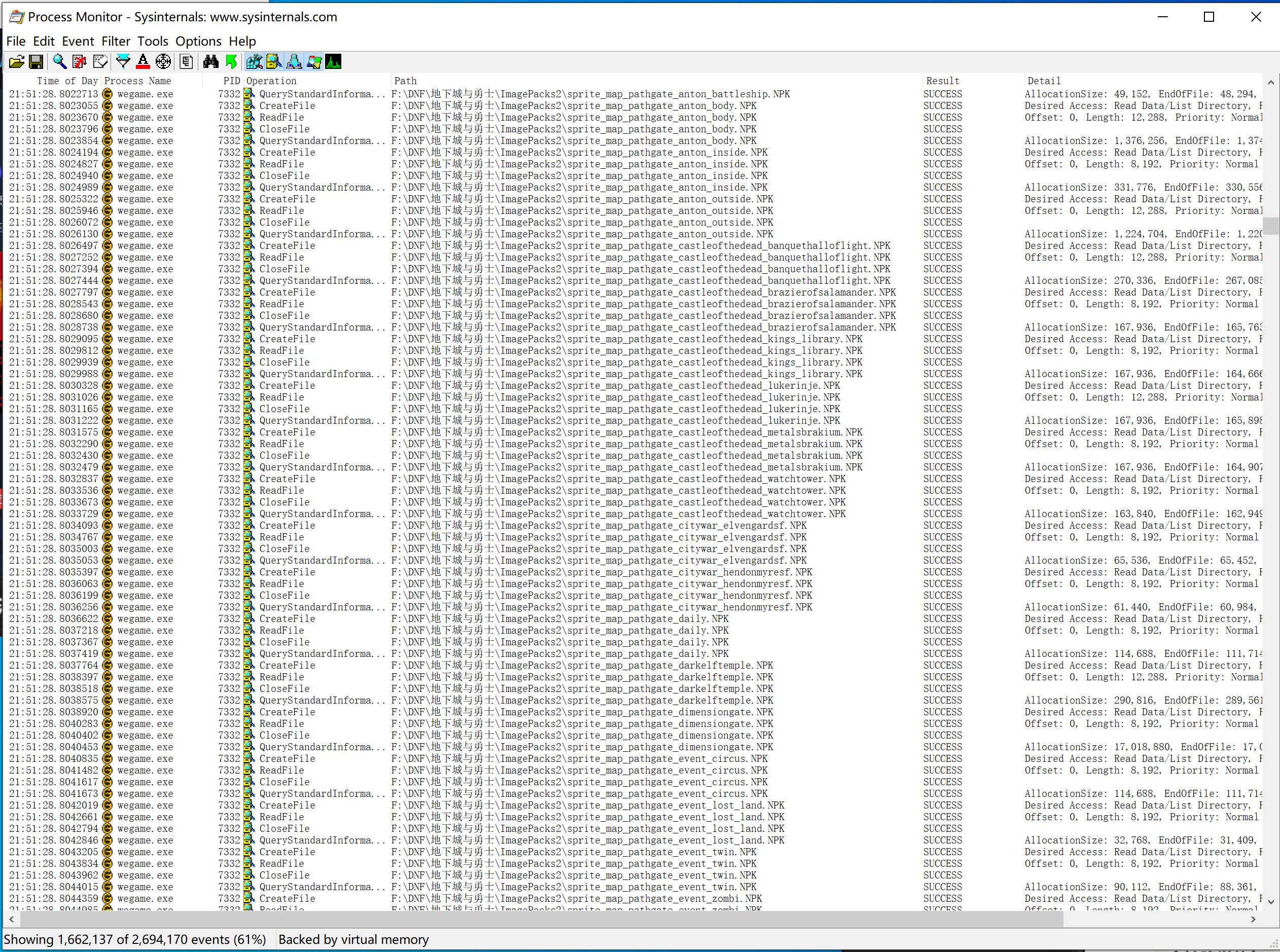Viewport: 1280px width, 952px height.
Task: Toggle Show File System Activity button
Action: [x=274, y=62]
